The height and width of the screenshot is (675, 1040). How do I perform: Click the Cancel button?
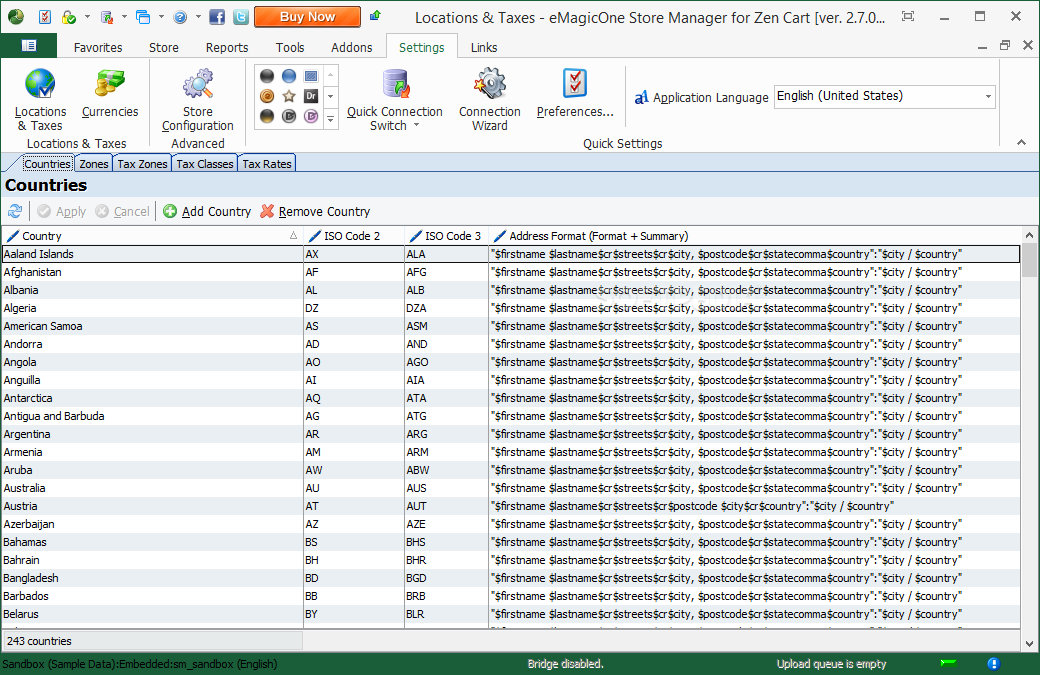(x=123, y=211)
